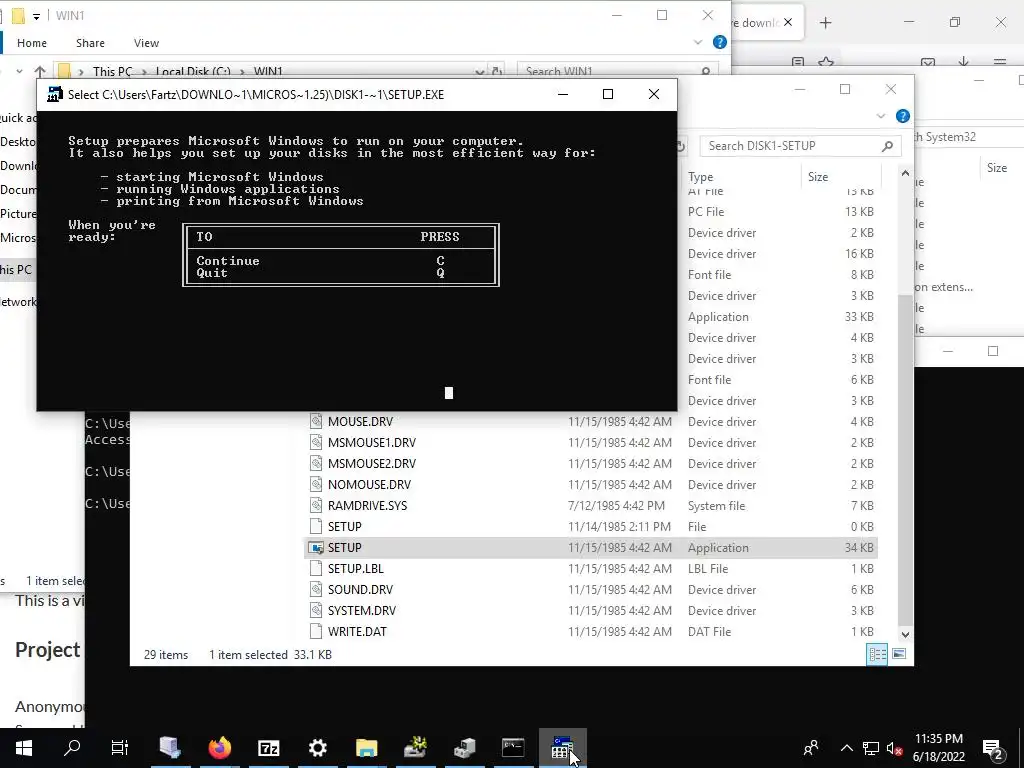Select the WRITE.DAT file
Viewport: 1024px width, 768px height.
[x=357, y=632]
